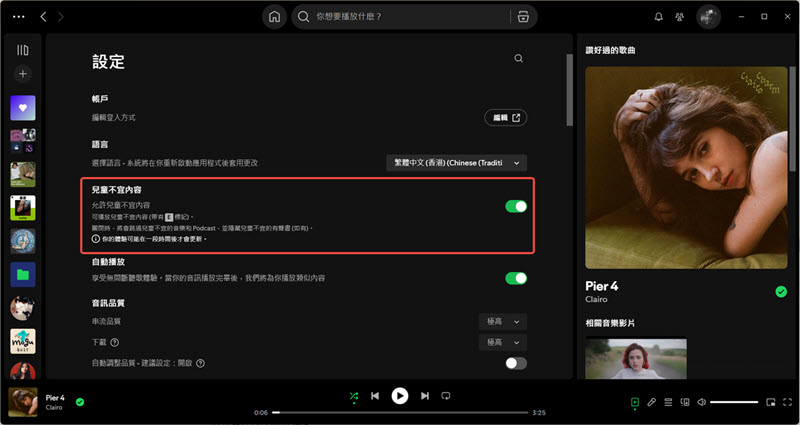Create playlist with the plus icon
This screenshot has height=425, width=800.
click(x=22, y=74)
